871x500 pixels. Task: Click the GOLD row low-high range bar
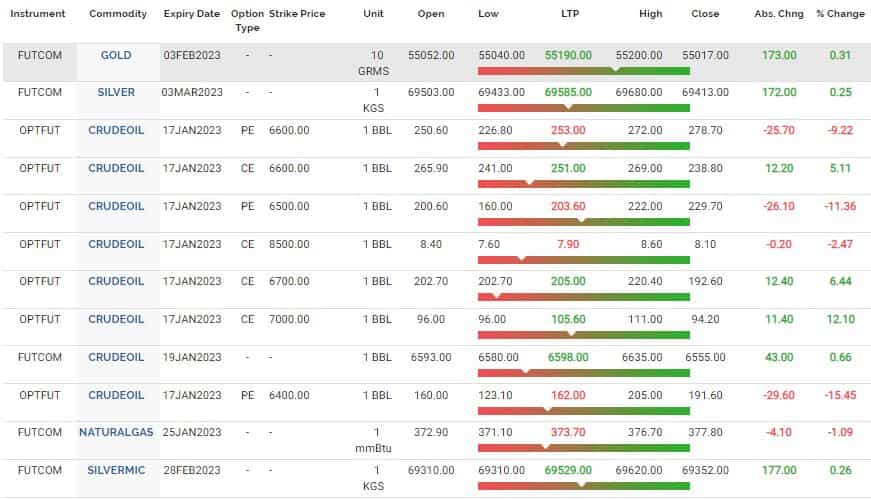point(584,71)
